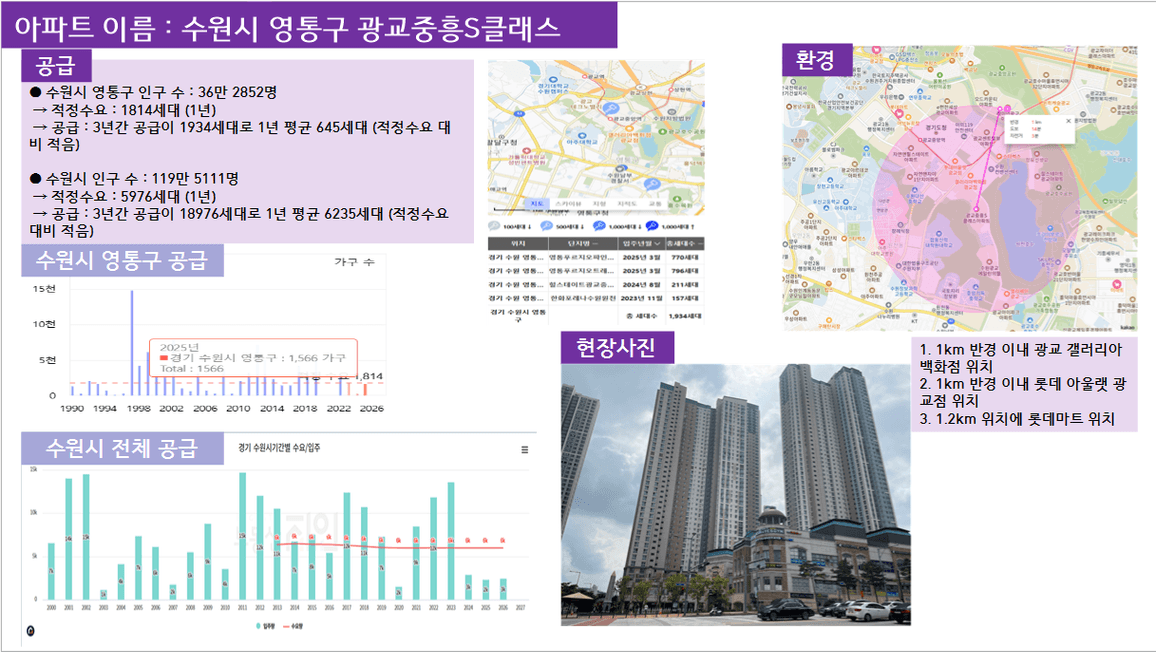The height and width of the screenshot is (652, 1156).
Task: Click the 한화포레나수원원천 complex name cell
Action: (x=582, y=298)
